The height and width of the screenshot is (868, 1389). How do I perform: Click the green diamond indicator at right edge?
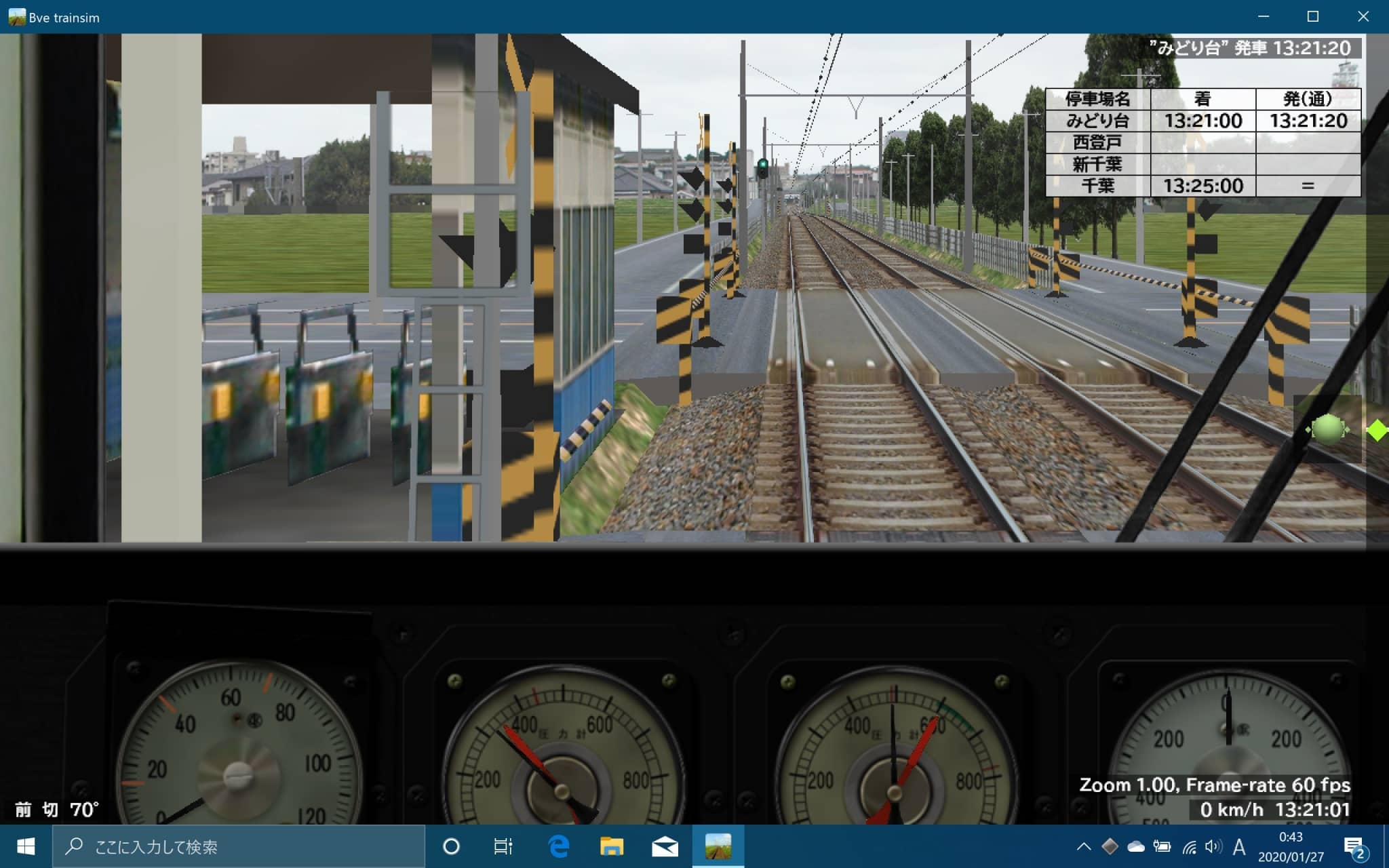tap(1377, 430)
